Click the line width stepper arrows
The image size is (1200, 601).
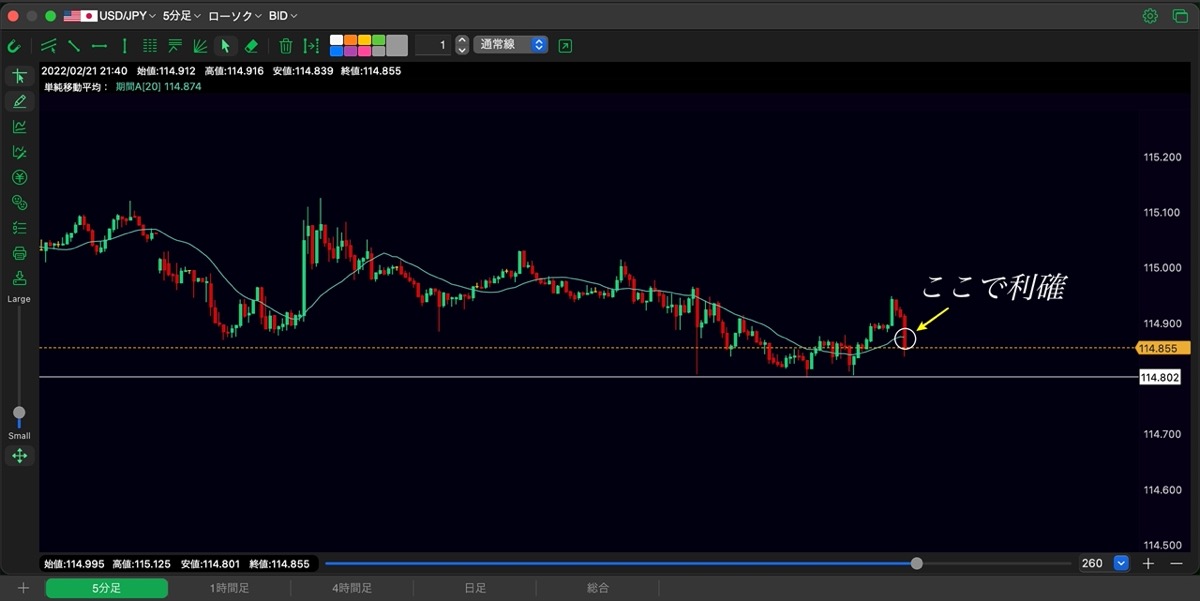point(461,45)
